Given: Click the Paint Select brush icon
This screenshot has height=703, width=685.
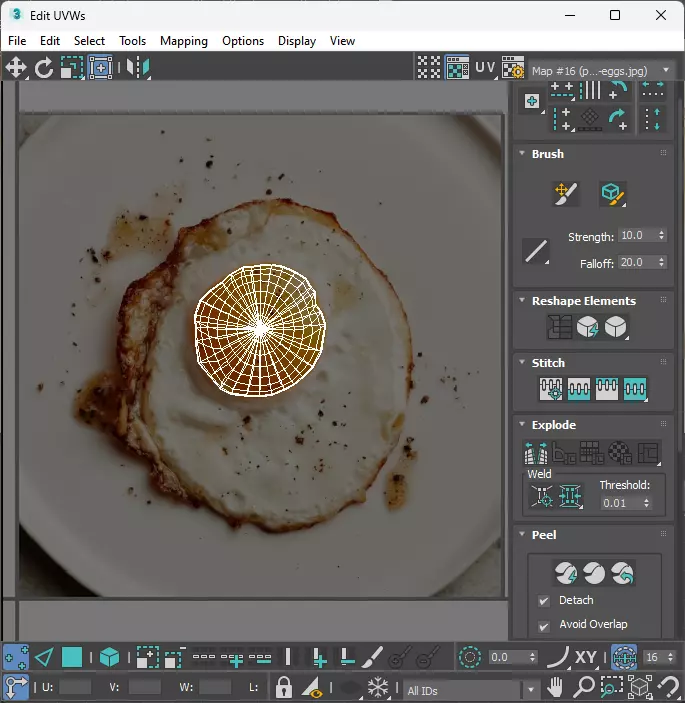Looking at the screenshot, I should click(x=372, y=658).
